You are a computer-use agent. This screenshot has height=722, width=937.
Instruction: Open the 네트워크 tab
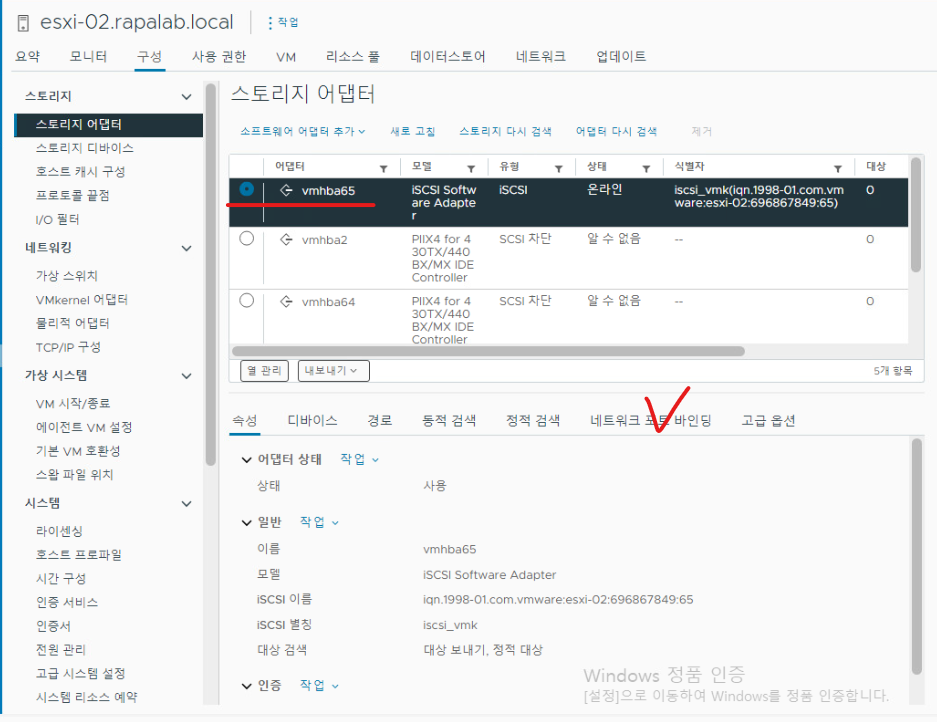coord(540,56)
